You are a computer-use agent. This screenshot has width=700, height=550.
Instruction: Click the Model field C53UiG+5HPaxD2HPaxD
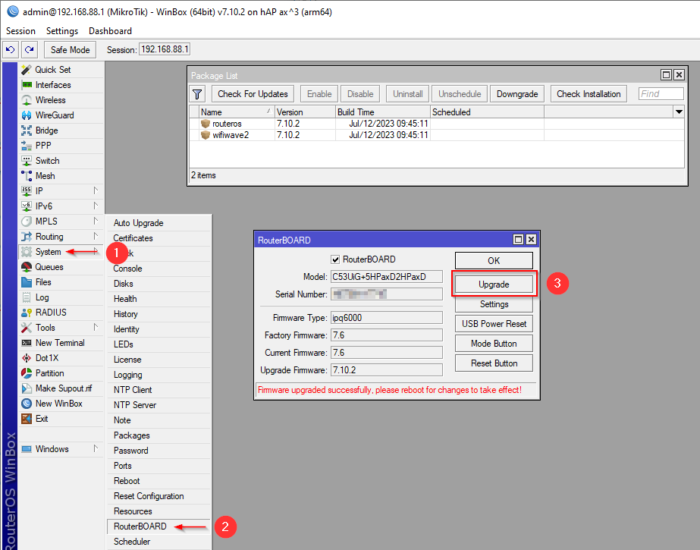tap(387, 277)
